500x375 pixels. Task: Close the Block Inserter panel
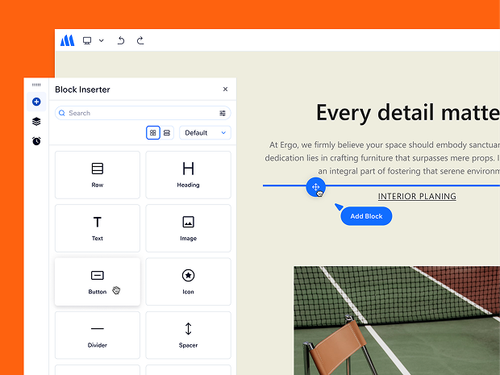tap(225, 89)
